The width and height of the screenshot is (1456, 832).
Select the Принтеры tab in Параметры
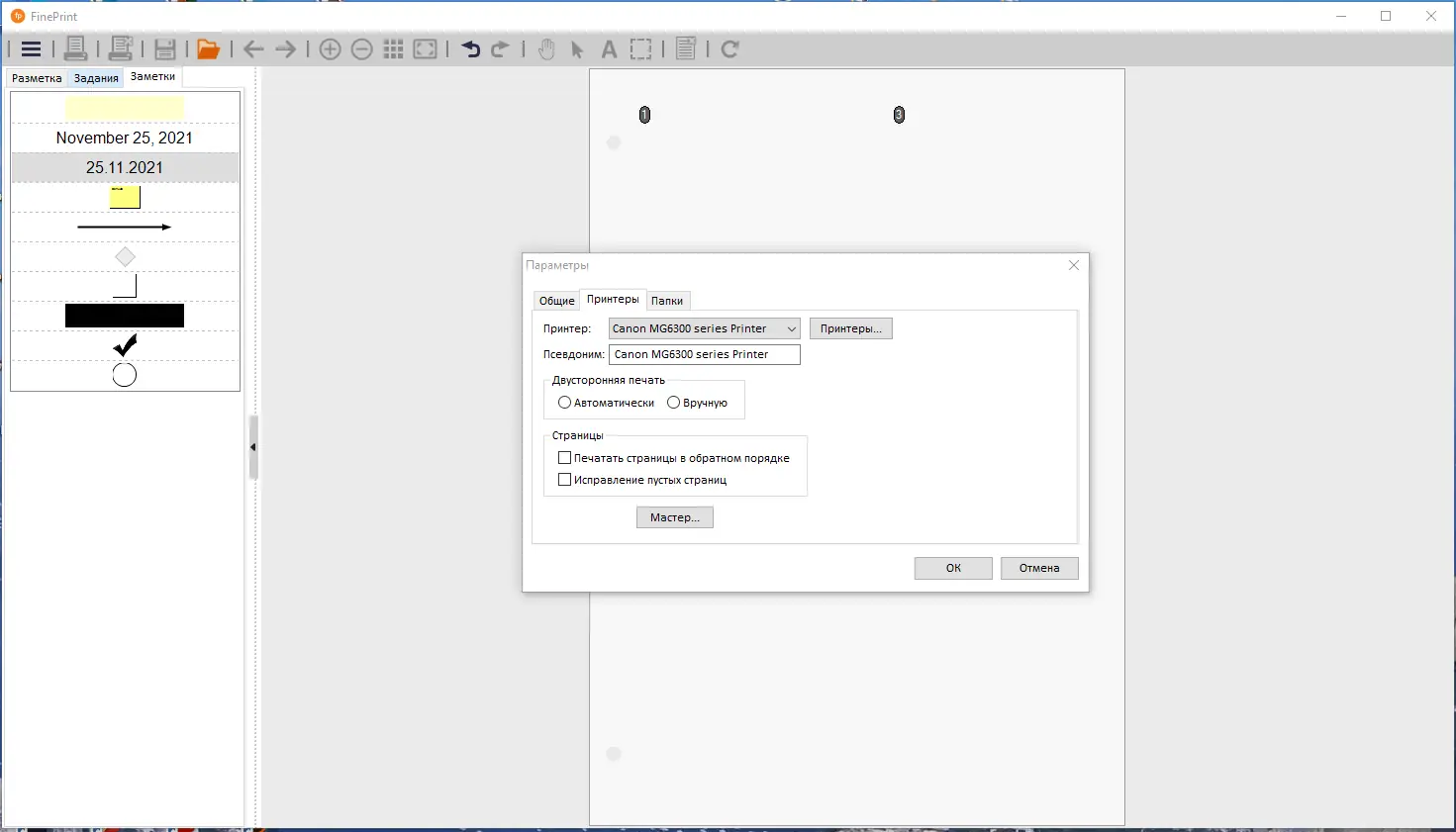pos(613,299)
